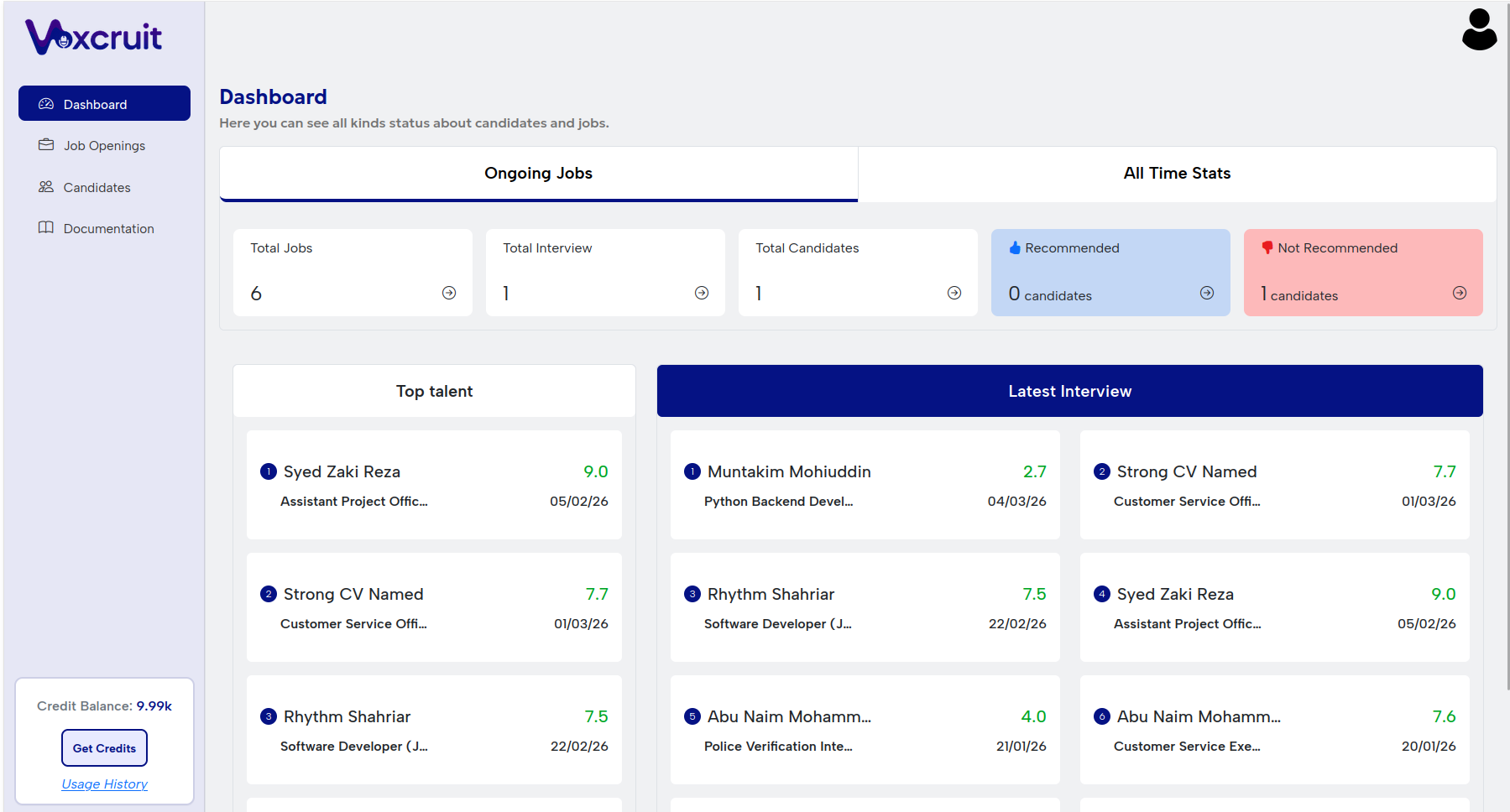The width and height of the screenshot is (1510, 812).
Task: Select the Ongoing Jobs tab
Action: pos(538,174)
